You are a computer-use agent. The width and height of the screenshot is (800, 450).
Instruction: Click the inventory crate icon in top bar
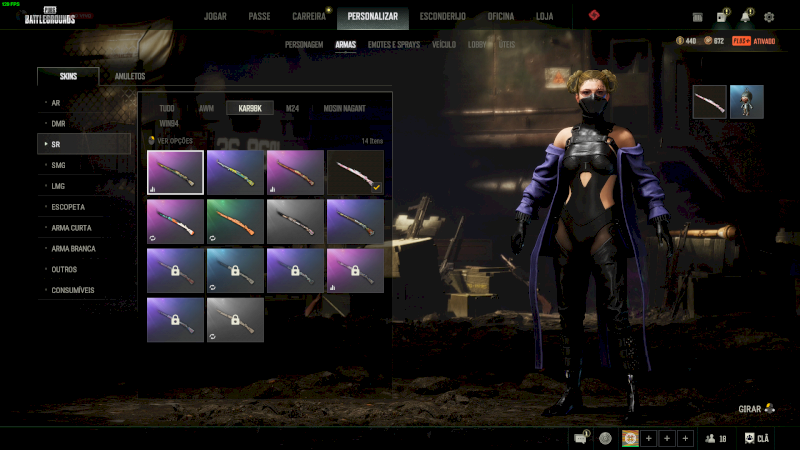coord(697,17)
